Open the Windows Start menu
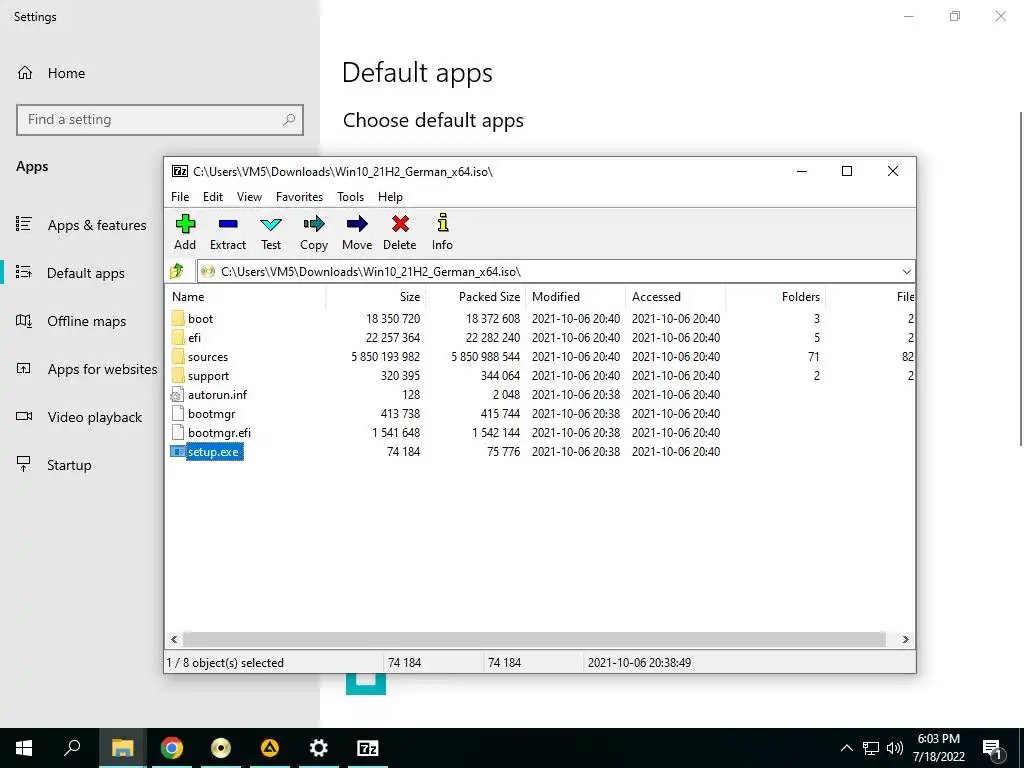This screenshot has width=1024, height=768. tap(24, 748)
